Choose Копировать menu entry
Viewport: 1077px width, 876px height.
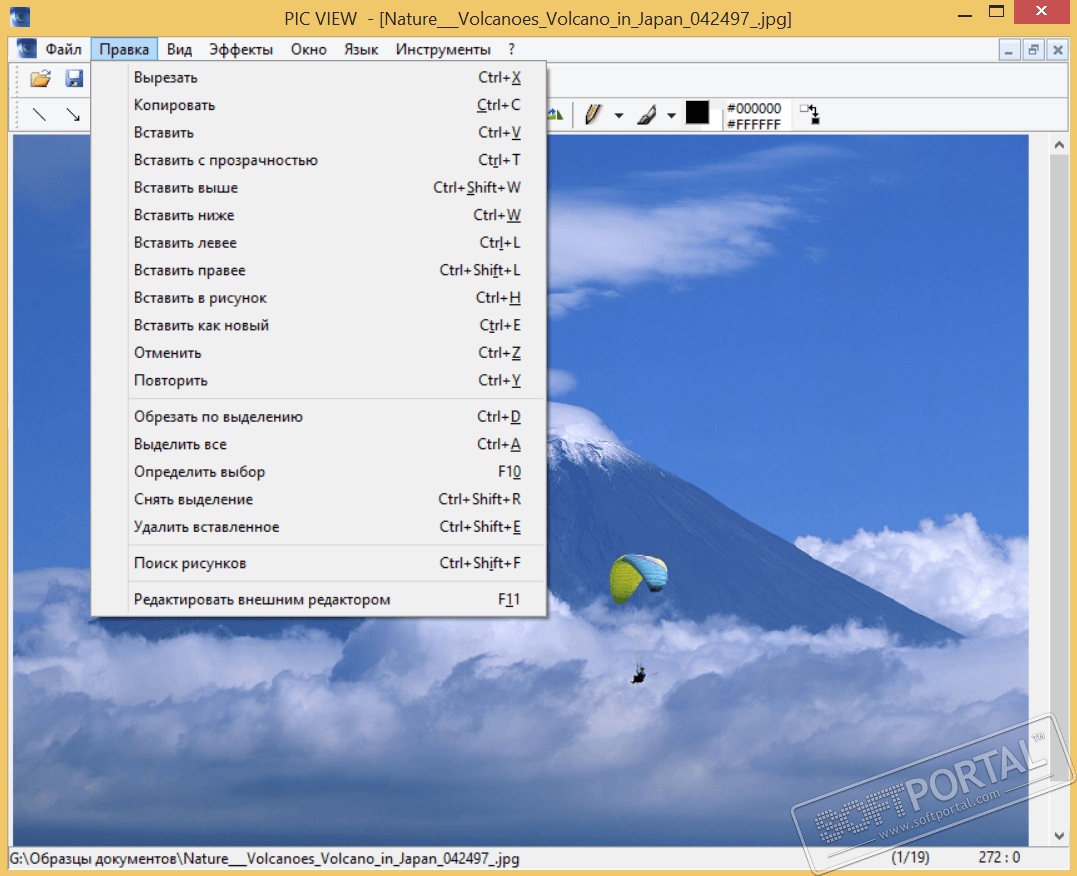(319, 105)
